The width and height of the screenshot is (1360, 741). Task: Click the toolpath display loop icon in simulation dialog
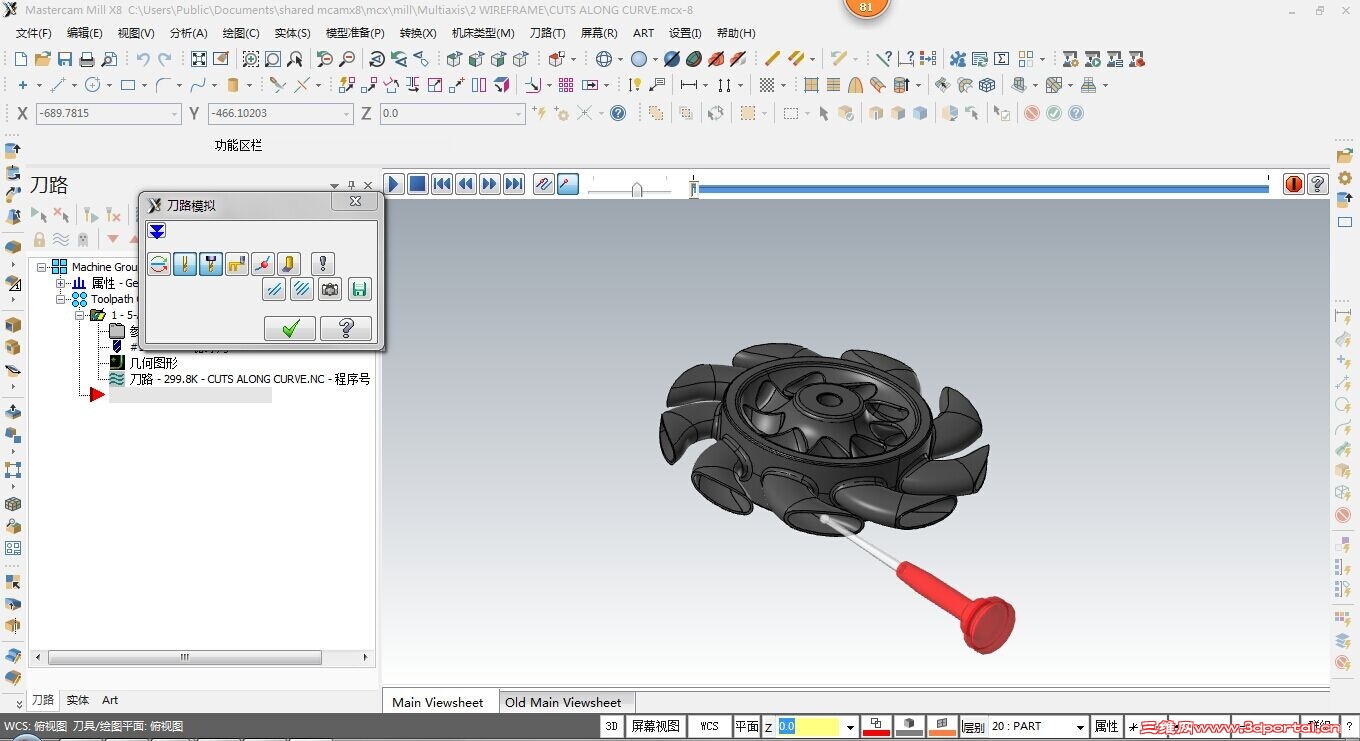tap(159, 264)
